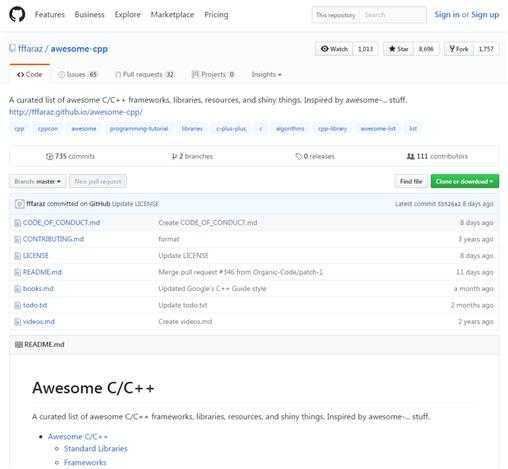Open the CONTRIBUTING.md file

[53, 239]
